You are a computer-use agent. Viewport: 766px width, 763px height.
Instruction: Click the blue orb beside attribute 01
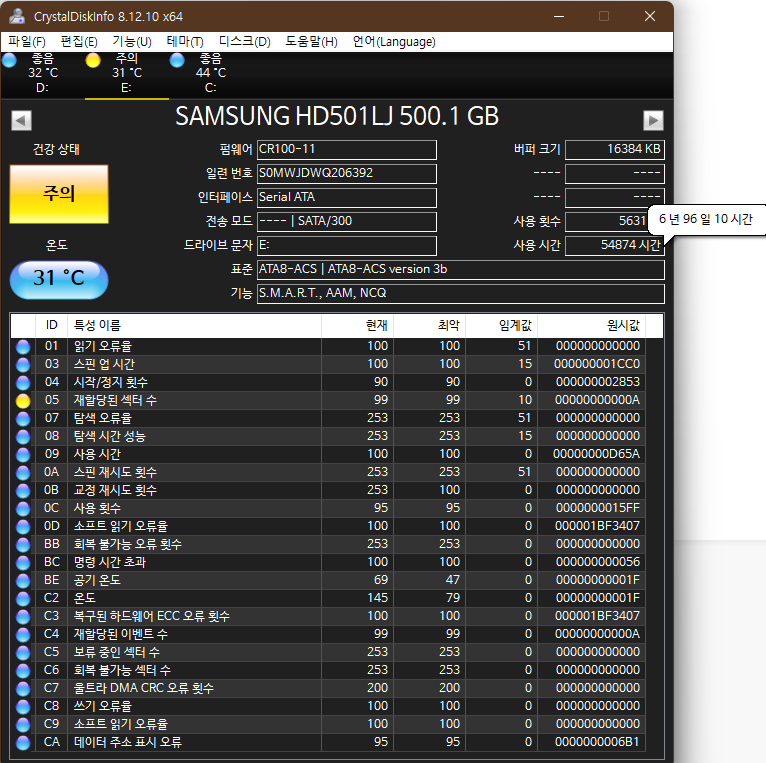(23, 347)
